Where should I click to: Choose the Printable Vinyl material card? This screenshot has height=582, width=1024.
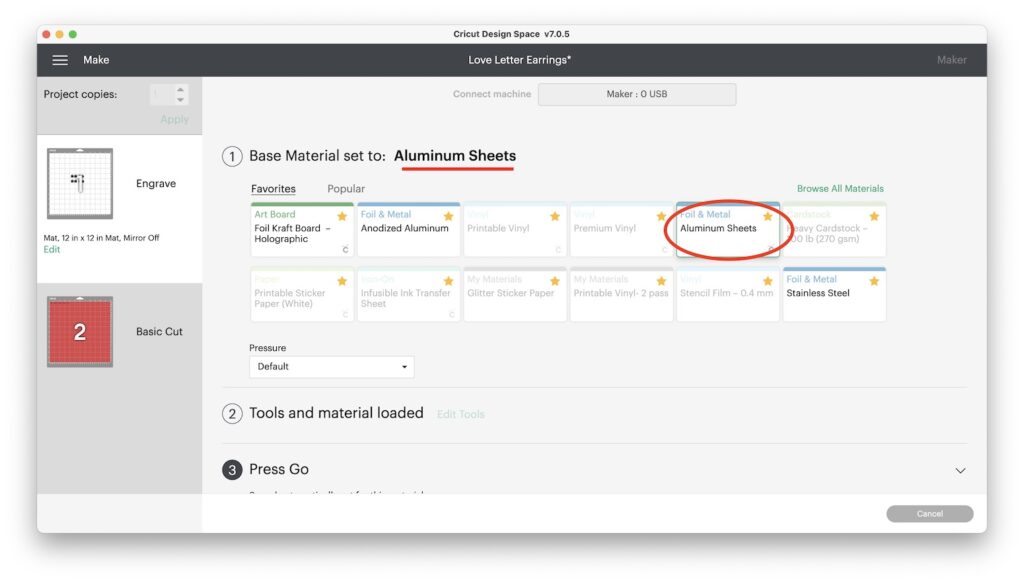point(515,230)
